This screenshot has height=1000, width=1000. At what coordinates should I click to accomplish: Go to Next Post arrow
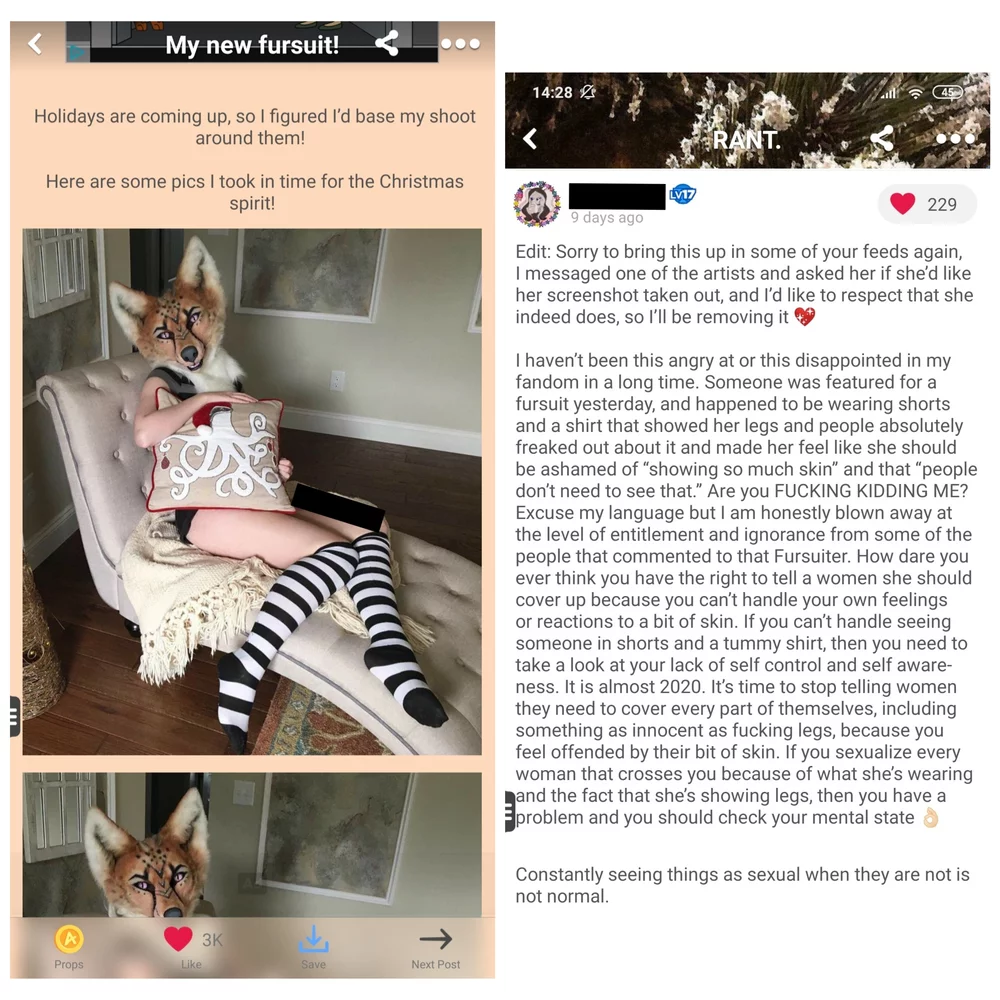click(436, 947)
